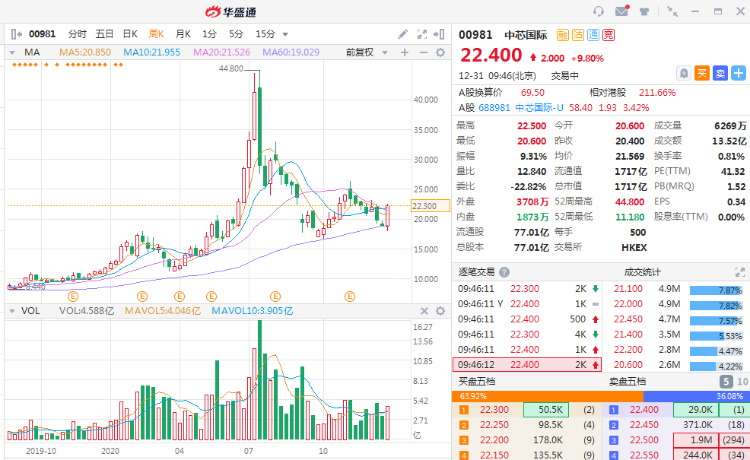Viewport: 750px width, 460px height.
Task: Click the MA10:21.955 indicator label
Action: point(152,53)
